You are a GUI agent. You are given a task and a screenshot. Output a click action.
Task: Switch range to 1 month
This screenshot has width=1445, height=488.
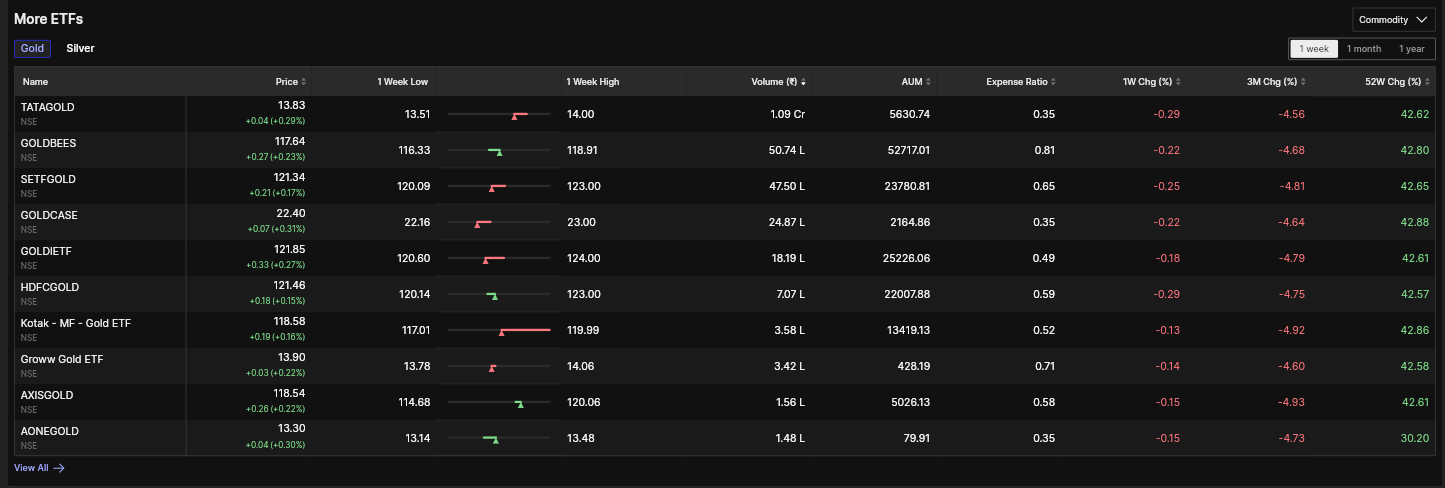click(x=1364, y=49)
